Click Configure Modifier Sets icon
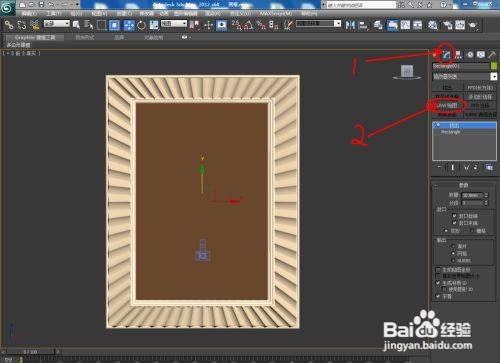The width and height of the screenshot is (500, 363). coord(489,167)
